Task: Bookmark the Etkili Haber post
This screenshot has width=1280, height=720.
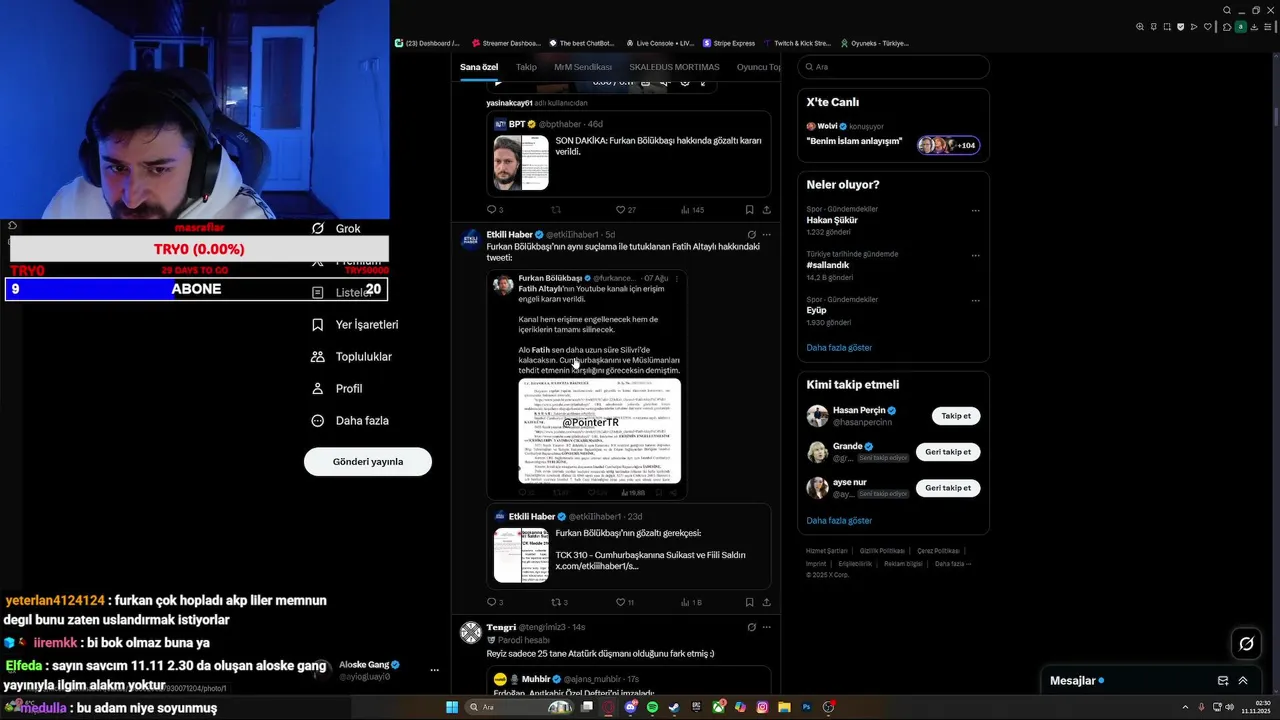Action: tap(749, 602)
